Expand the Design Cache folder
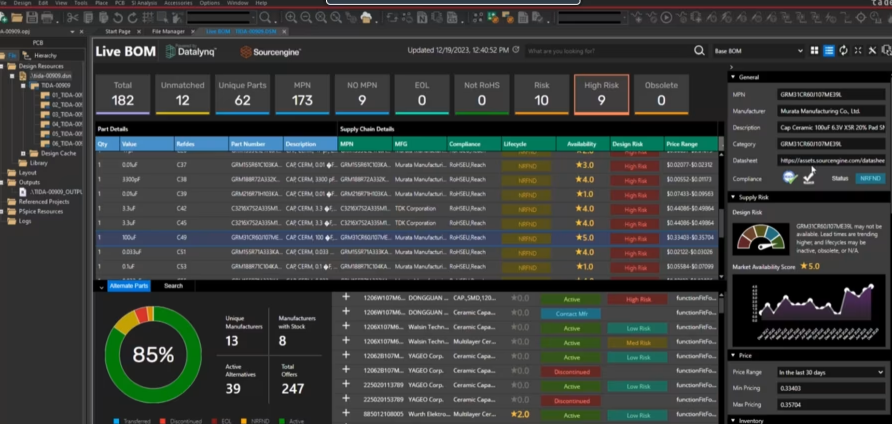892x424 pixels. click(23, 153)
